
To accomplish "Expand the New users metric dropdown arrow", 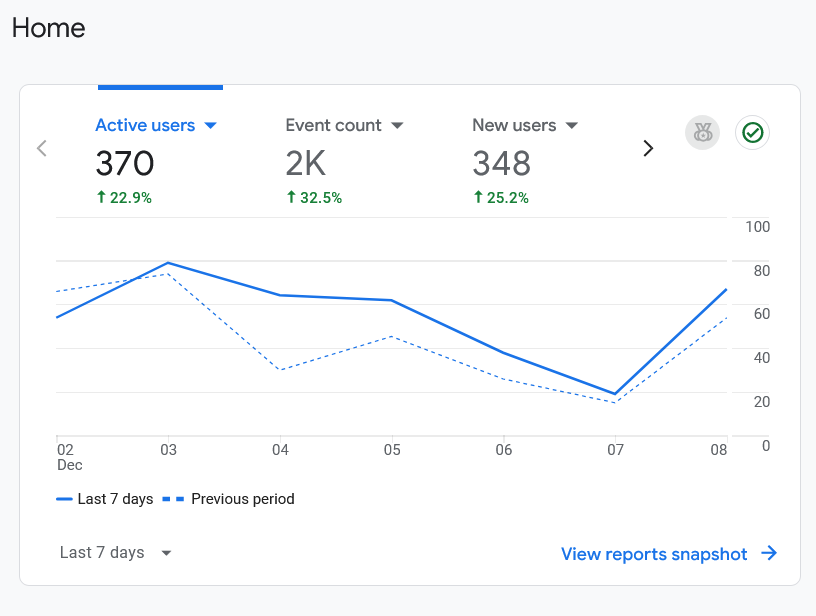I will coord(572,126).
